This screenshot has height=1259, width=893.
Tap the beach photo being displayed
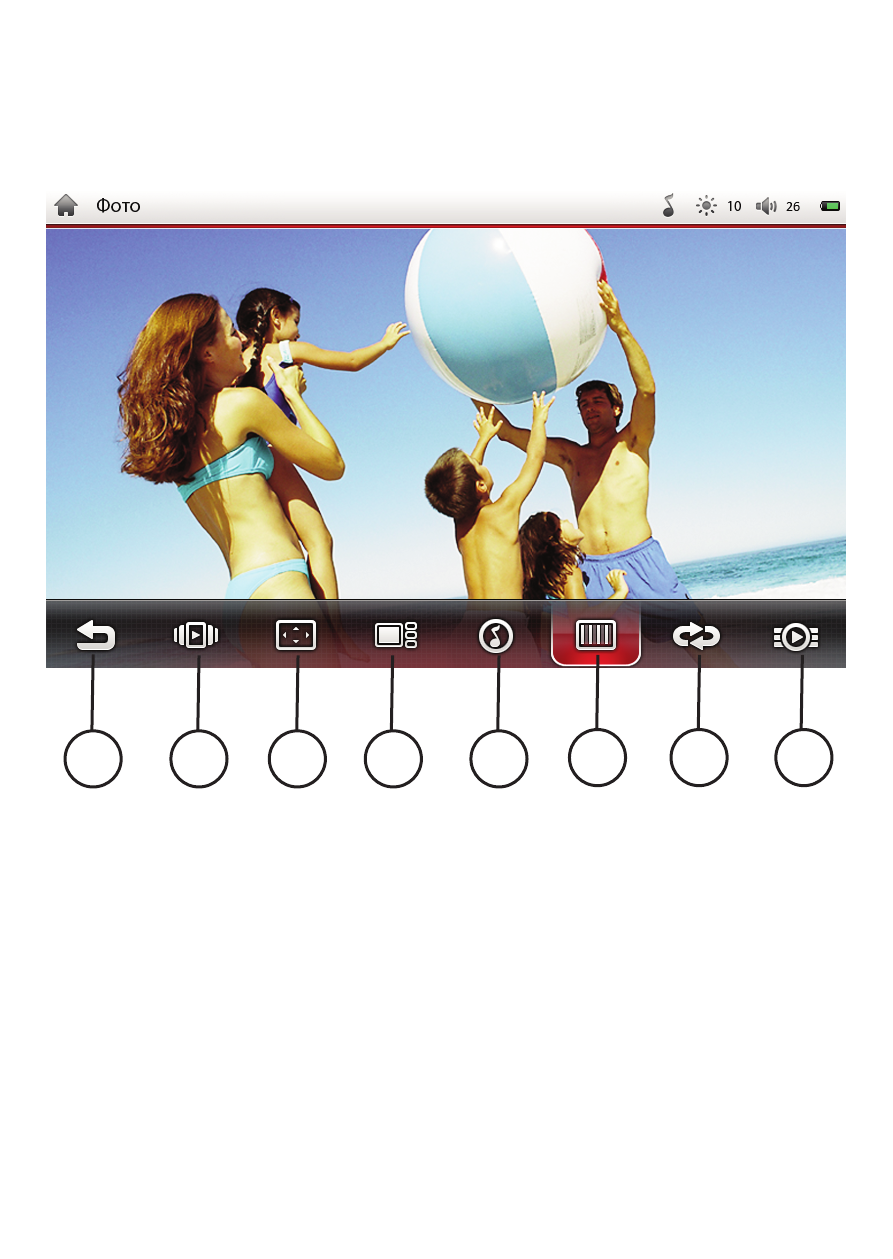[x=446, y=414]
